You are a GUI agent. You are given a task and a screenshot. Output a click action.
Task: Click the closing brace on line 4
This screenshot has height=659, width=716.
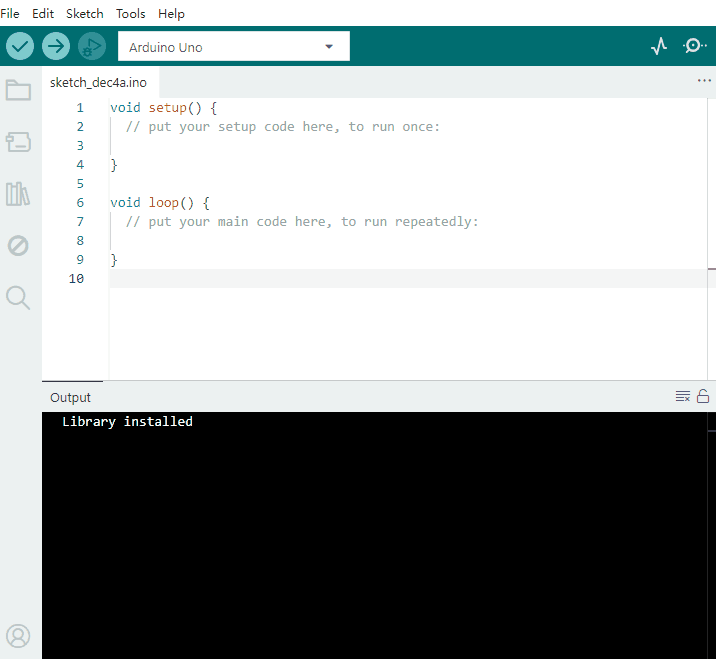tap(114, 165)
